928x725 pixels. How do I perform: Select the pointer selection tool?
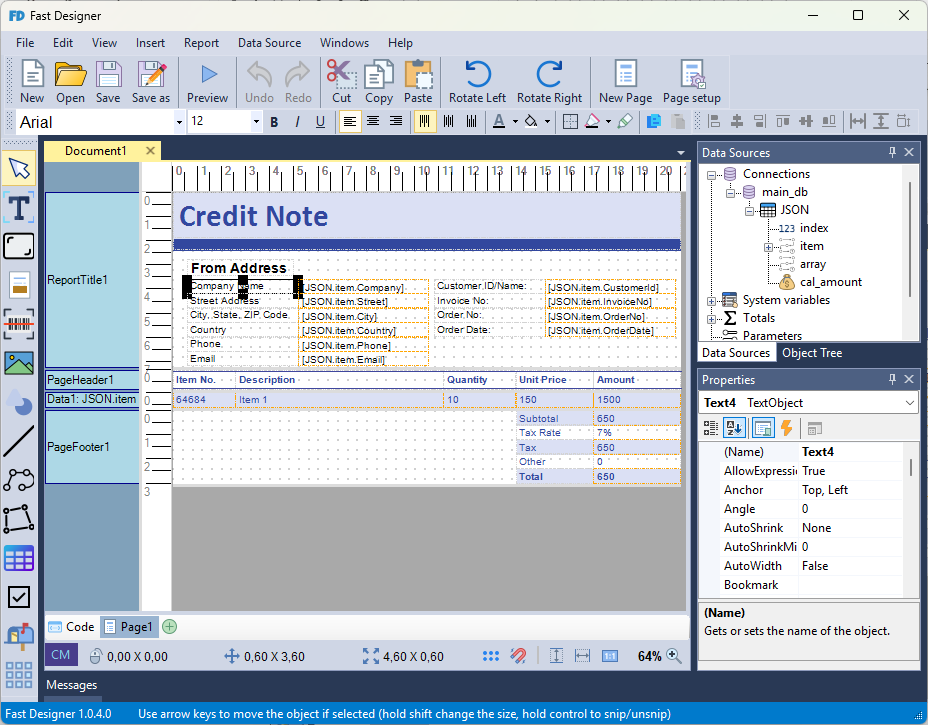point(19,168)
